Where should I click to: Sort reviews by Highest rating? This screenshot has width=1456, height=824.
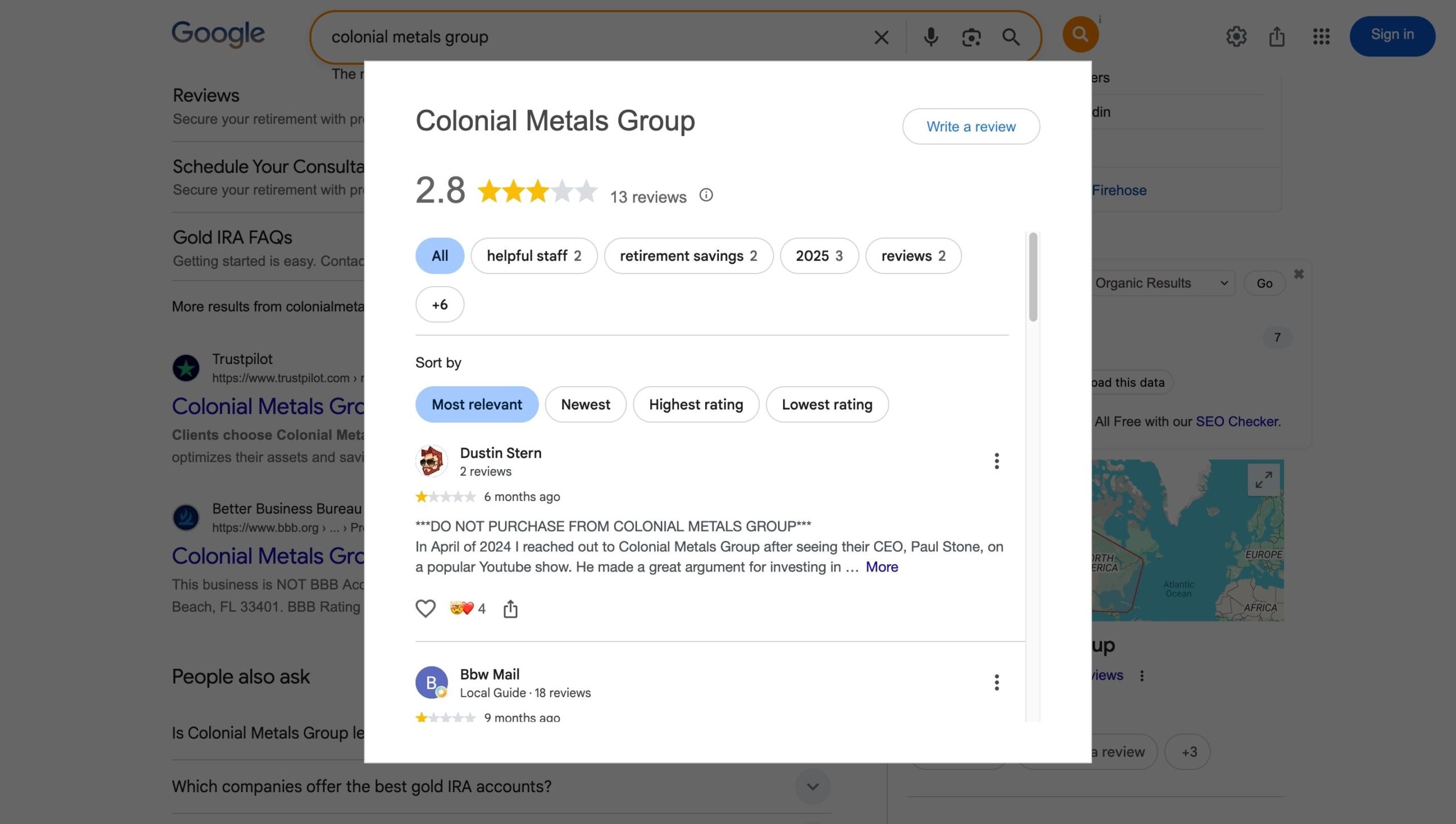pos(696,404)
